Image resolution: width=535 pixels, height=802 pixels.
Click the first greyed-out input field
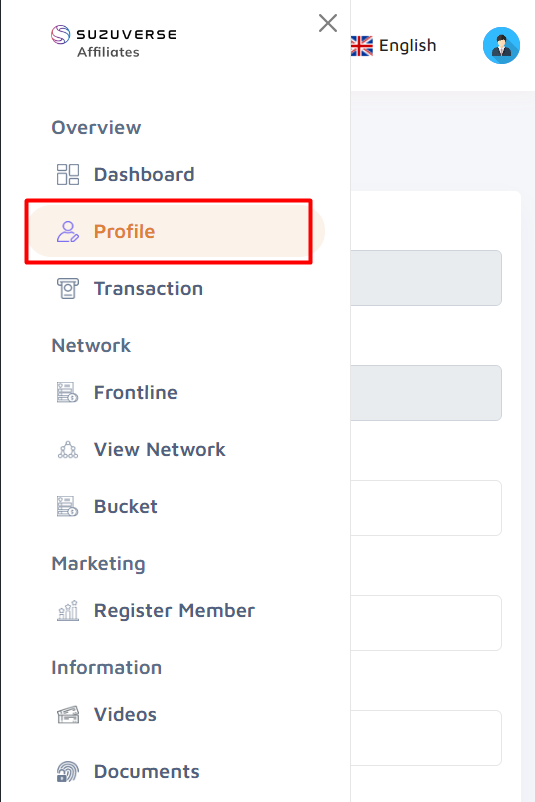pyautogui.click(x=426, y=278)
